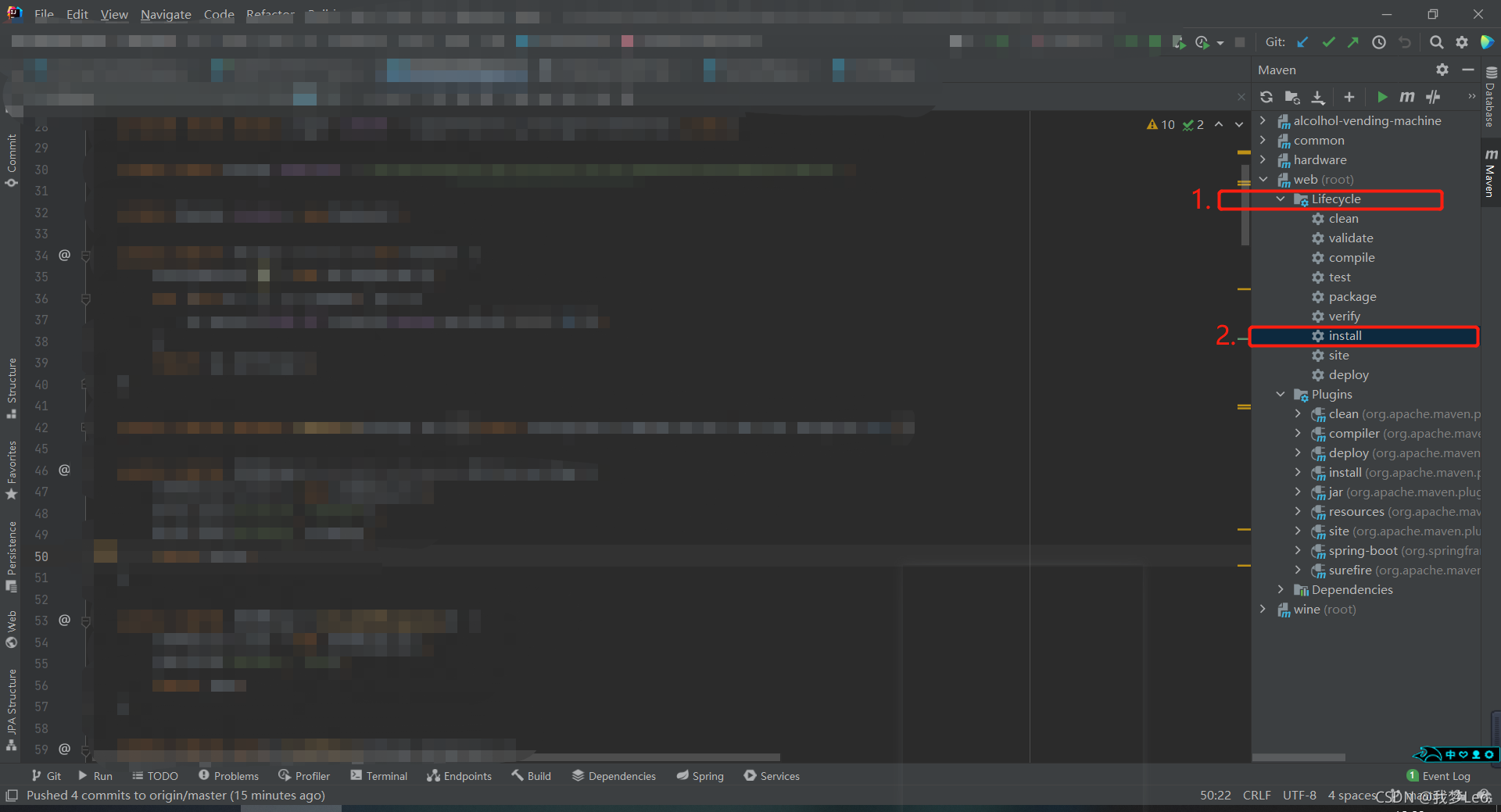
Task: Expand the Dependencies node
Action: pyautogui.click(x=1281, y=589)
